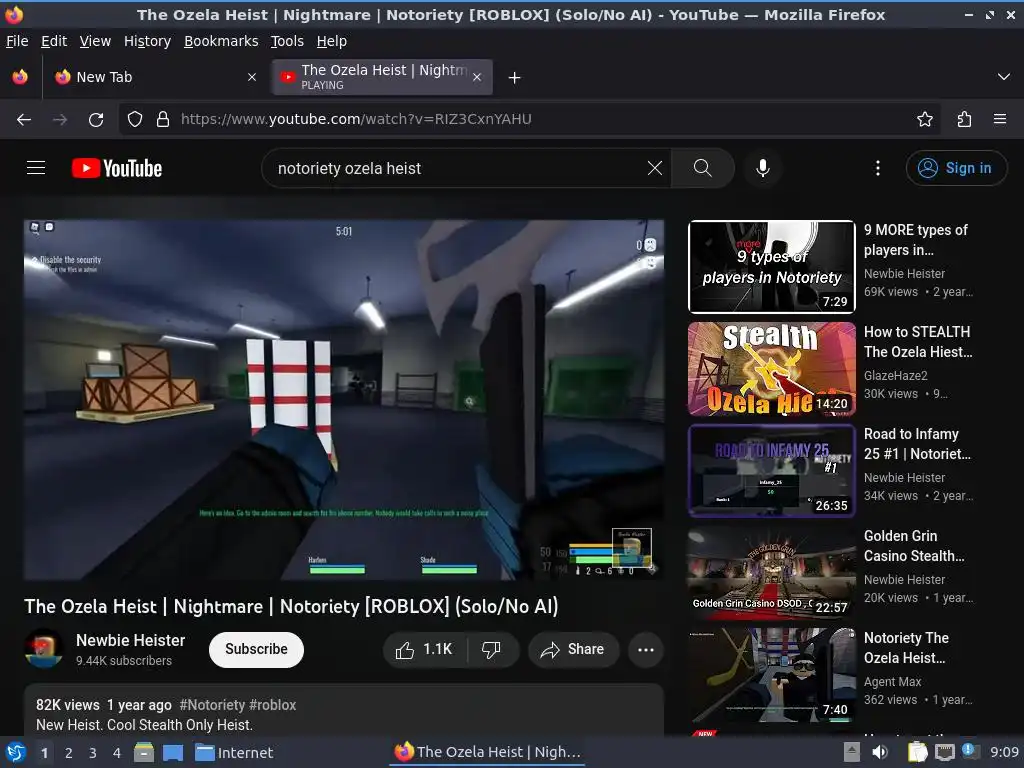Click the Sign in button

point(956,168)
